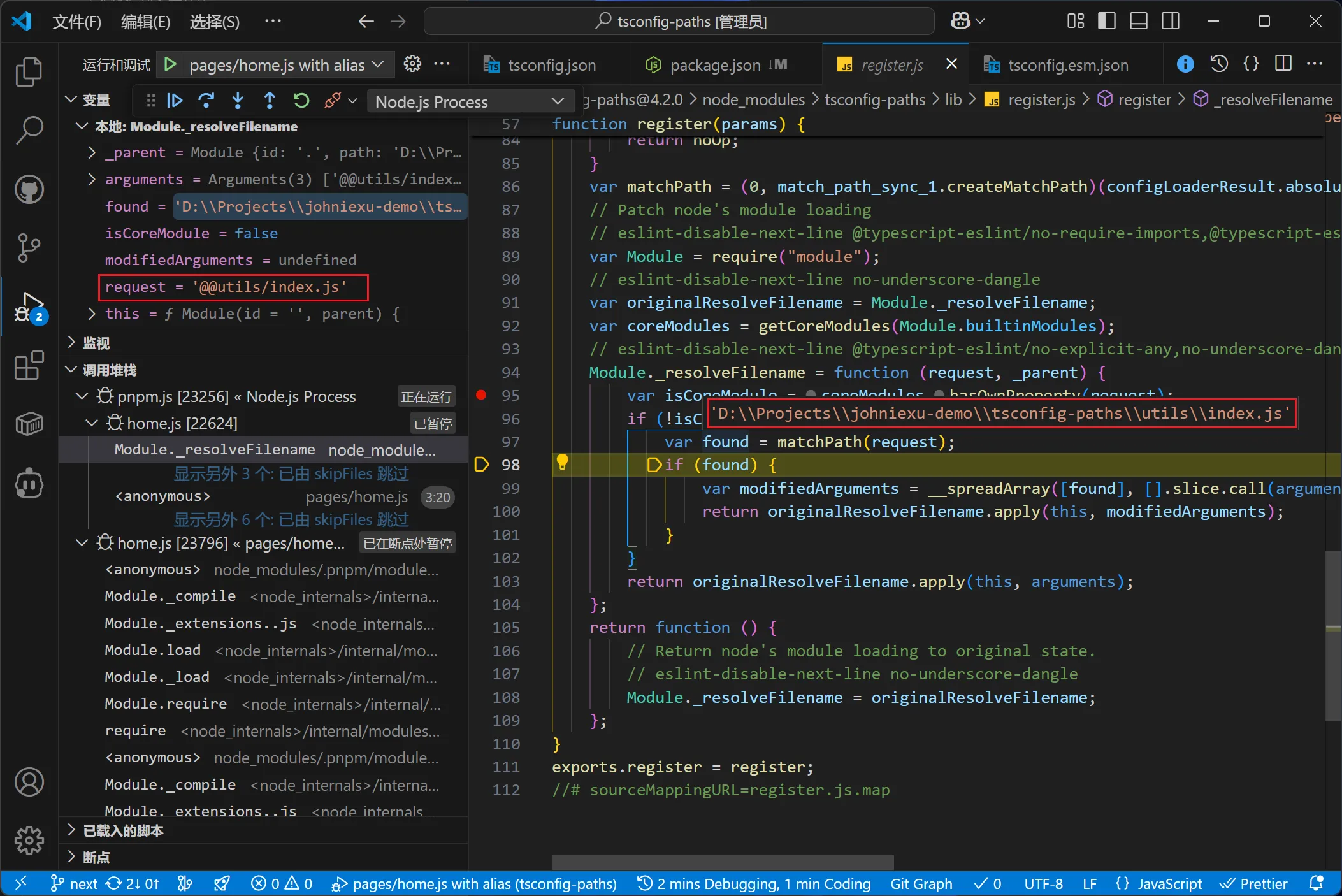Click the Step Into debug icon
Screen dimensions: 1342x896
[238, 101]
